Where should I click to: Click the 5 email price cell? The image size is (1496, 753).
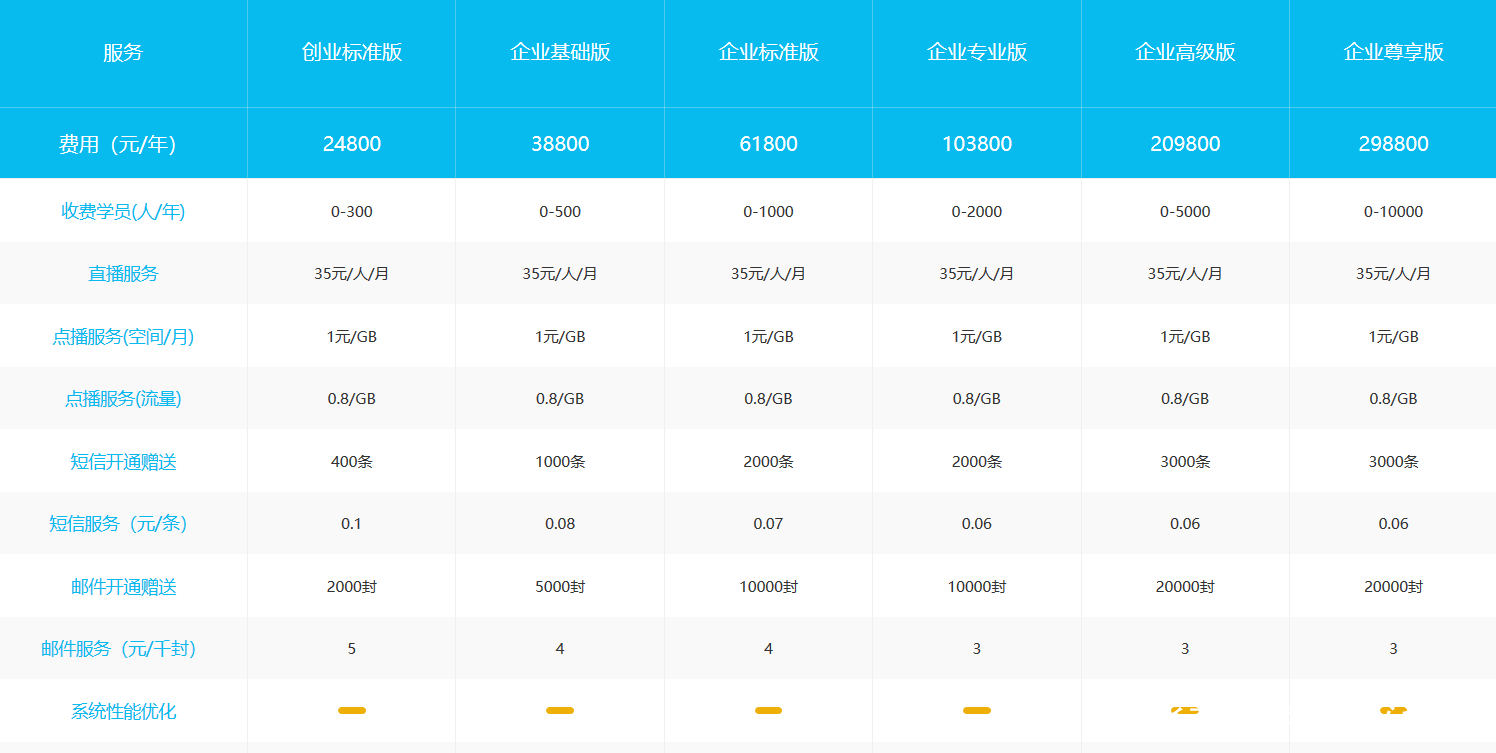352,648
